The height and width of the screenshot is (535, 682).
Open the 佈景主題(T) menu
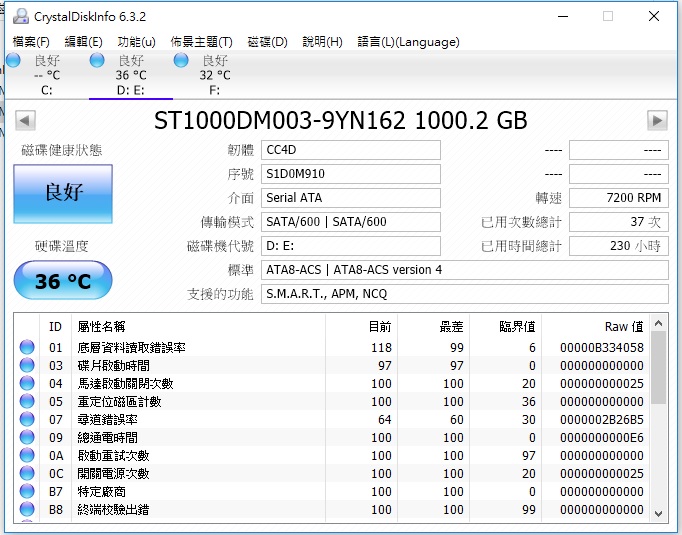coord(201,42)
